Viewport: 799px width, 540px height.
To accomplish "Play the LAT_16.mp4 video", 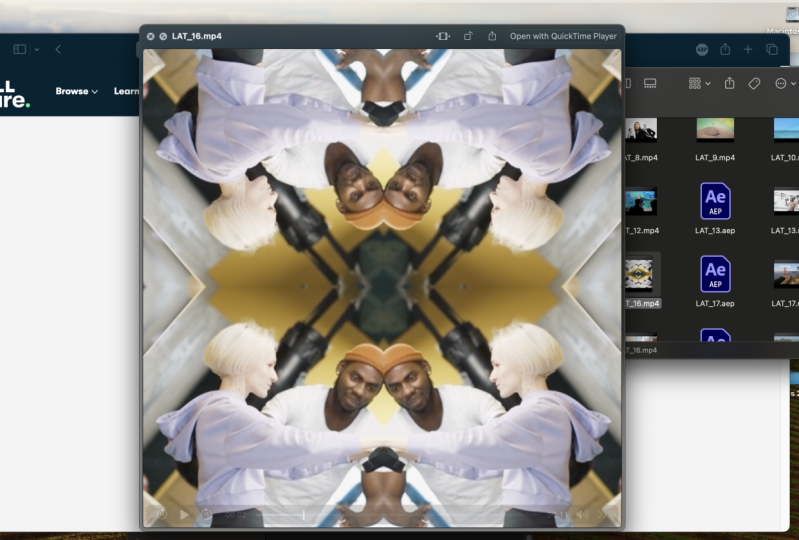I will [x=184, y=515].
